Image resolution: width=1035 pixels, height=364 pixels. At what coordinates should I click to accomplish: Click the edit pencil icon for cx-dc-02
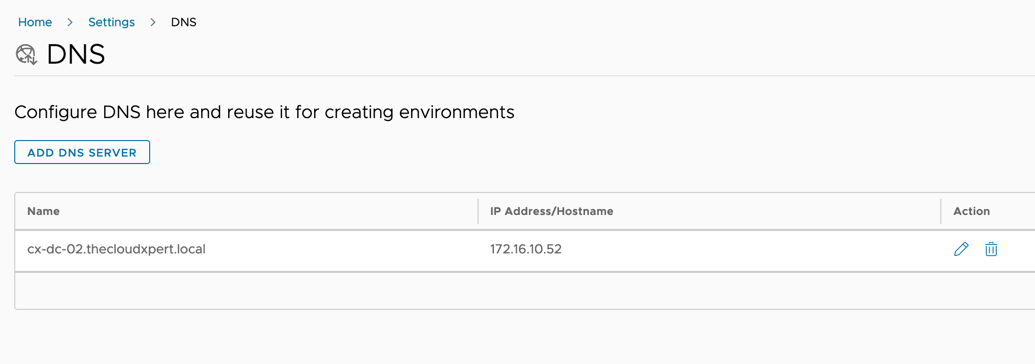point(962,249)
